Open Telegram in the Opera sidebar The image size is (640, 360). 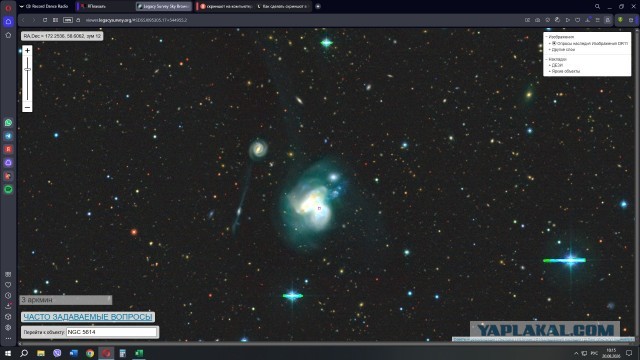(8, 136)
